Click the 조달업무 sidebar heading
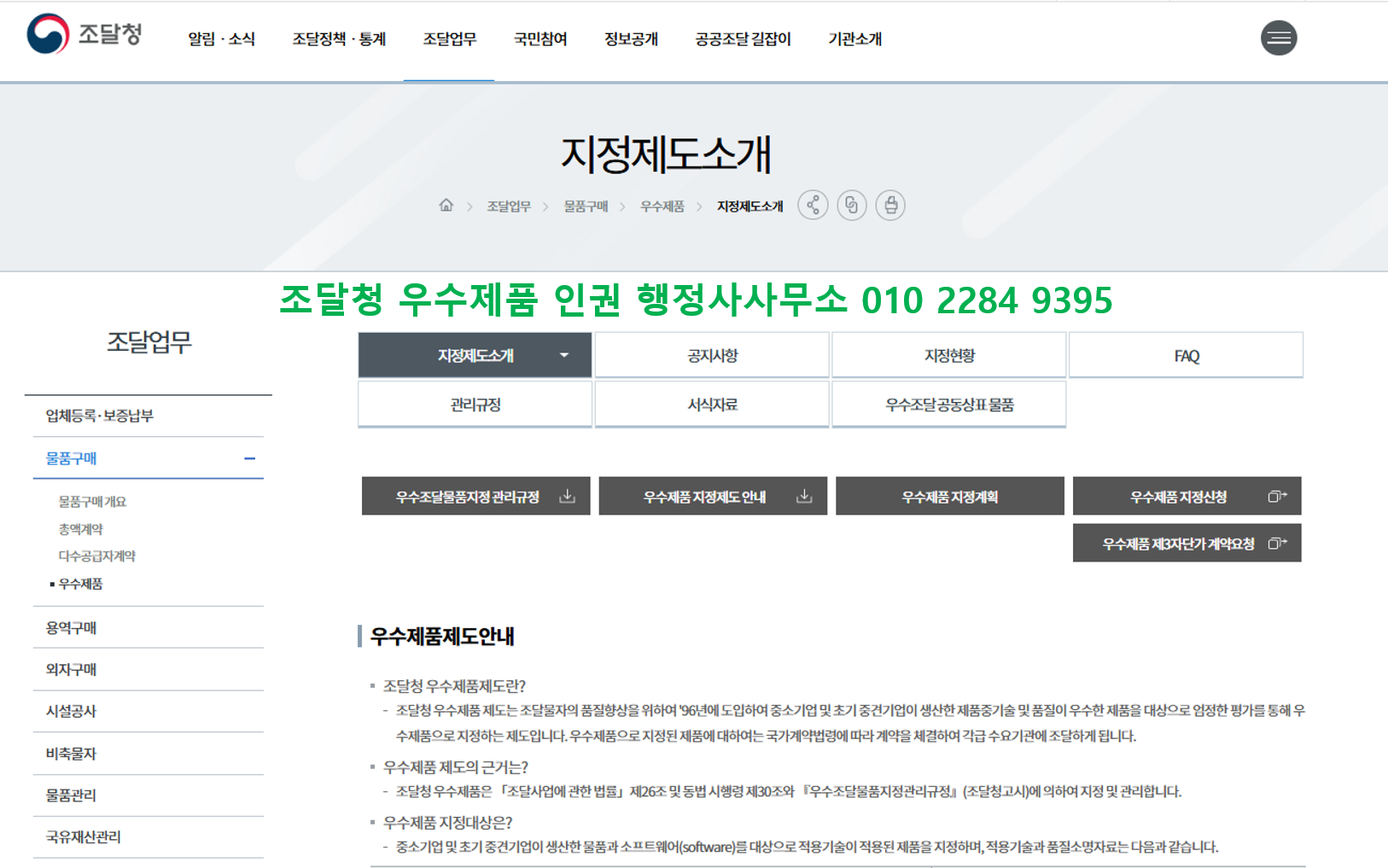The width and height of the screenshot is (1388, 868). [149, 342]
